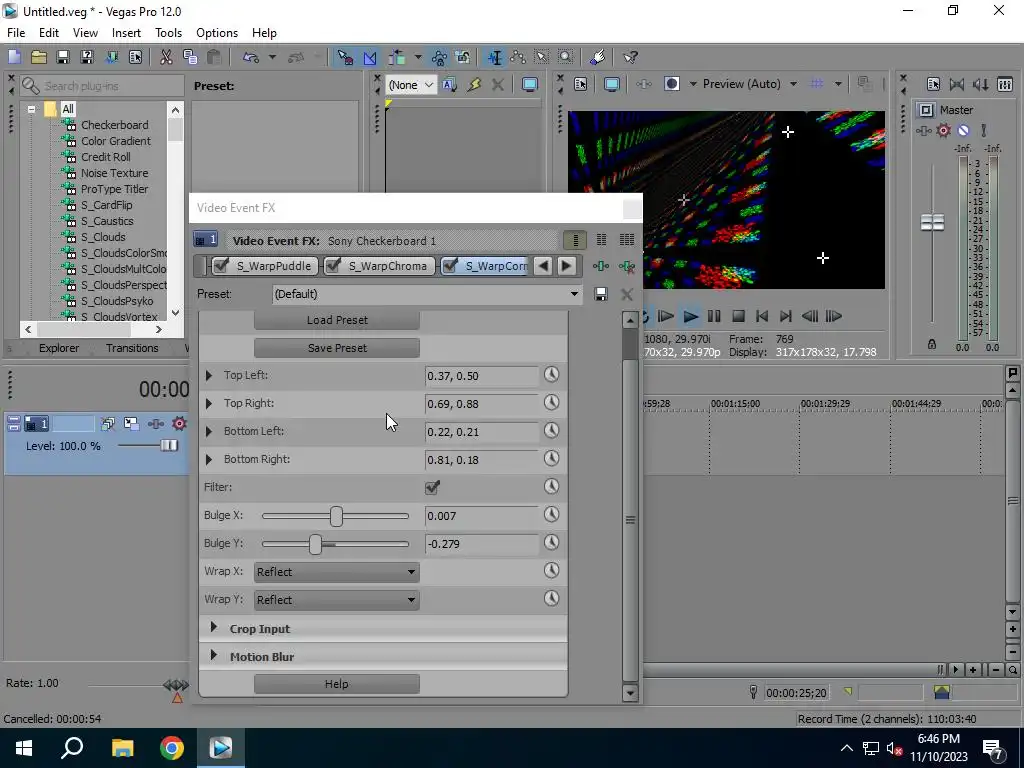Expand the Bottom Right parameter
Image resolution: width=1024 pixels, height=768 pixels.
coord(209,460)
